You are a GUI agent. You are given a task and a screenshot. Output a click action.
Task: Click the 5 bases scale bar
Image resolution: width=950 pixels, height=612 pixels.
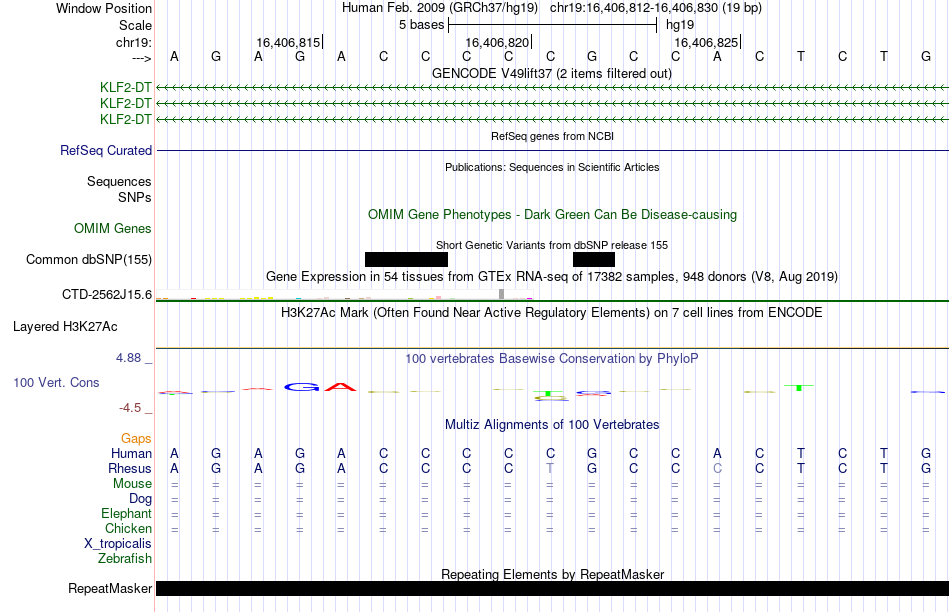553,25
